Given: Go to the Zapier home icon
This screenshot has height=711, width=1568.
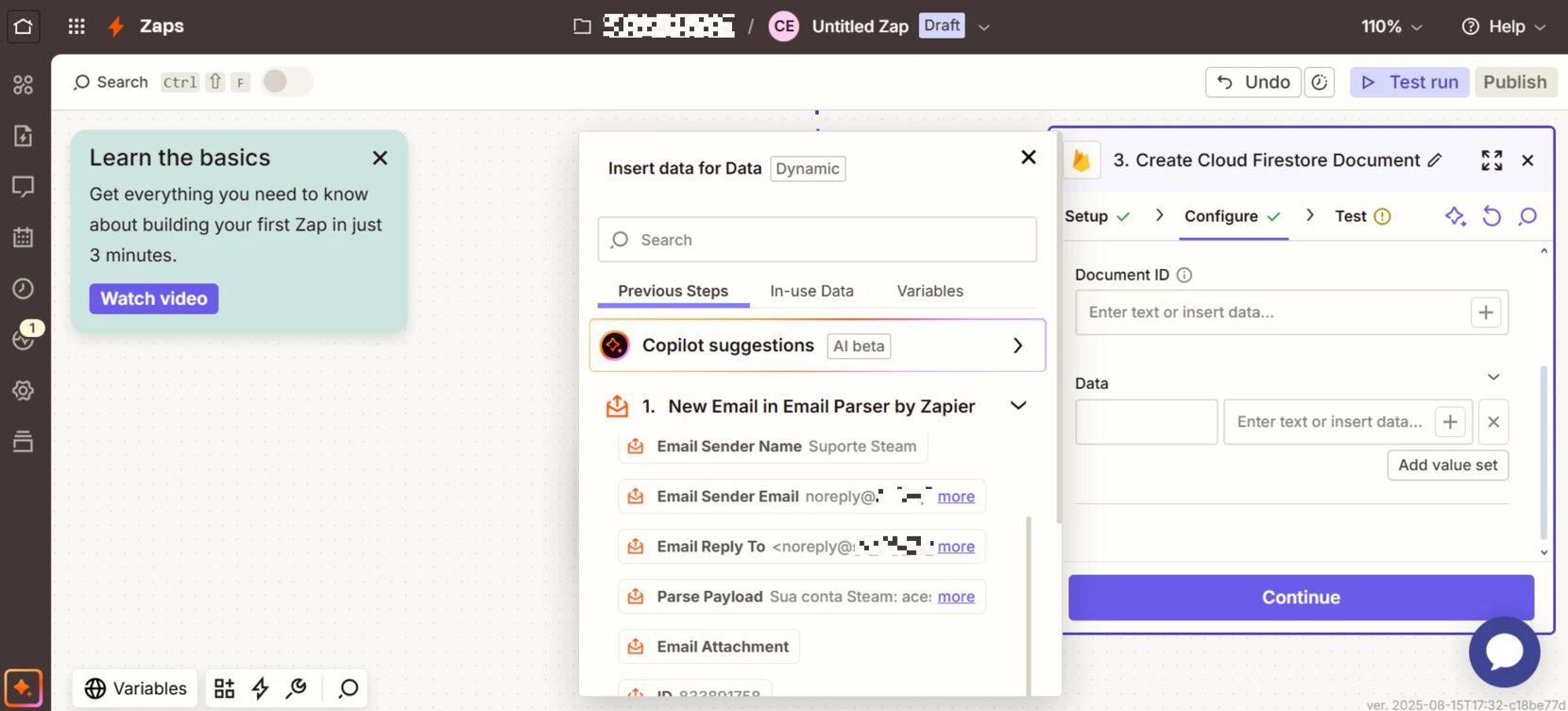Looking at the screenshot, I should [x=23, y=26].
